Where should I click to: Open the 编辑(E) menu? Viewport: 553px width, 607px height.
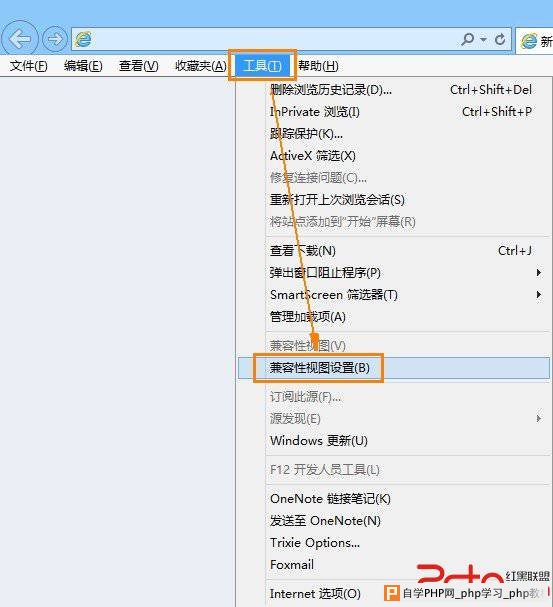83,66
